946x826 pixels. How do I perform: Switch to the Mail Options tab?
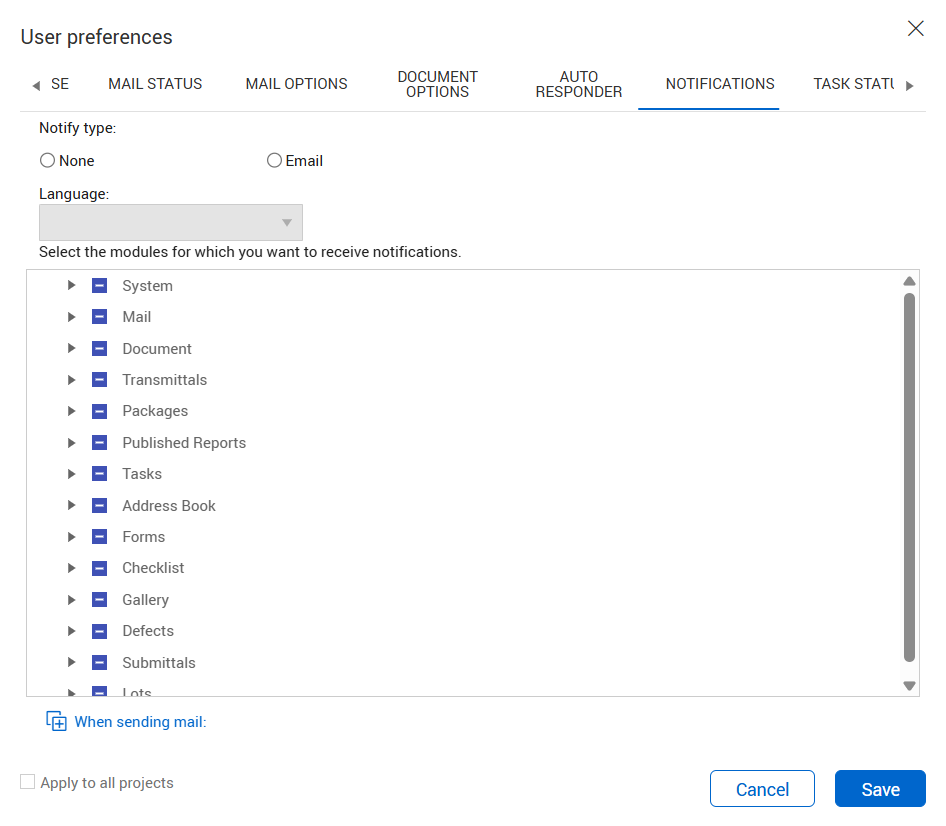pyautogui.click(x=296, y=84)
